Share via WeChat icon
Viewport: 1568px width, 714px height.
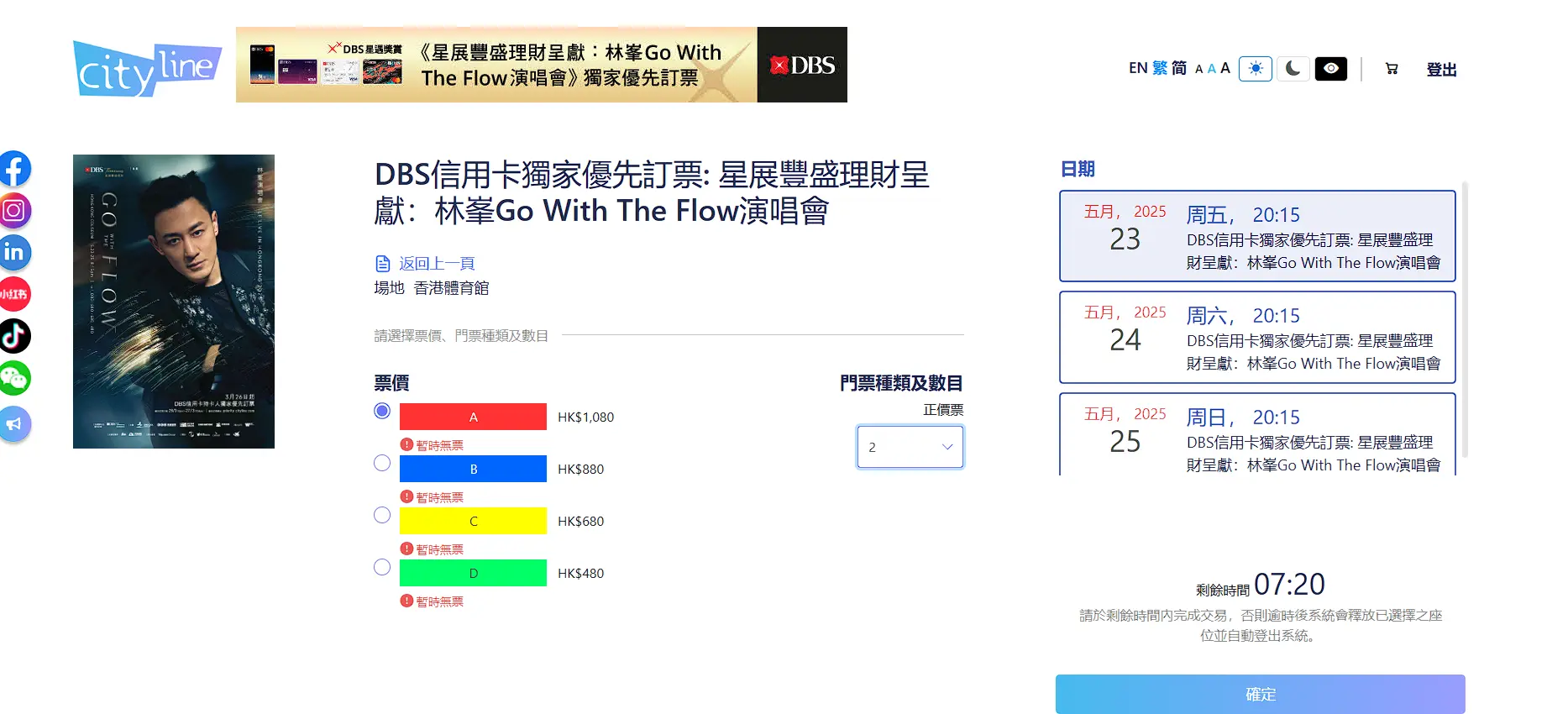[14, 379]
